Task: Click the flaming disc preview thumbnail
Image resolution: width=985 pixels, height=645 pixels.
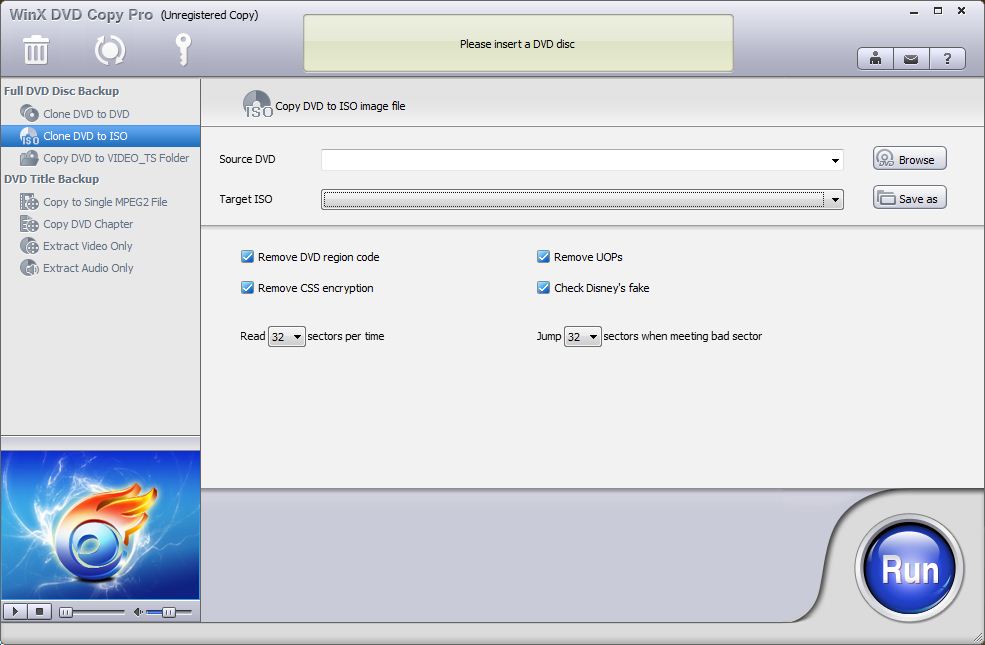Action: (101, 525)
